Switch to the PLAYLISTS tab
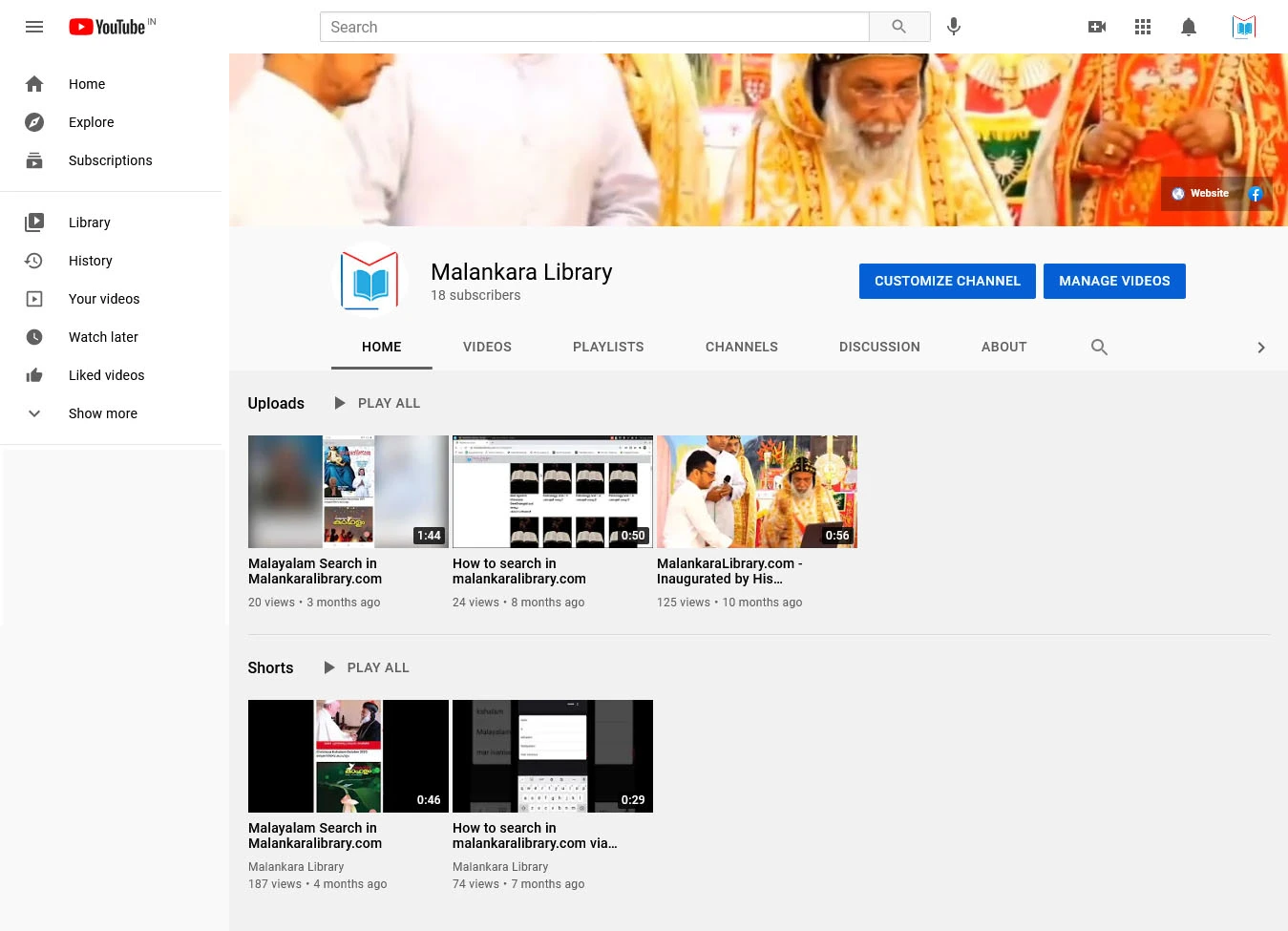The height and width of the screenshot is (931, 1288). click(x=608, y=347)
